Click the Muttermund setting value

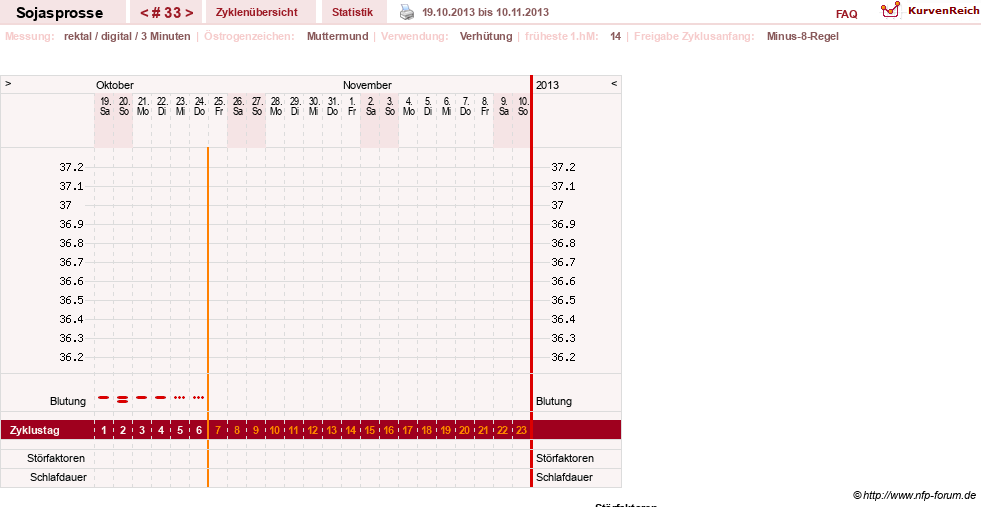(337, 36)
